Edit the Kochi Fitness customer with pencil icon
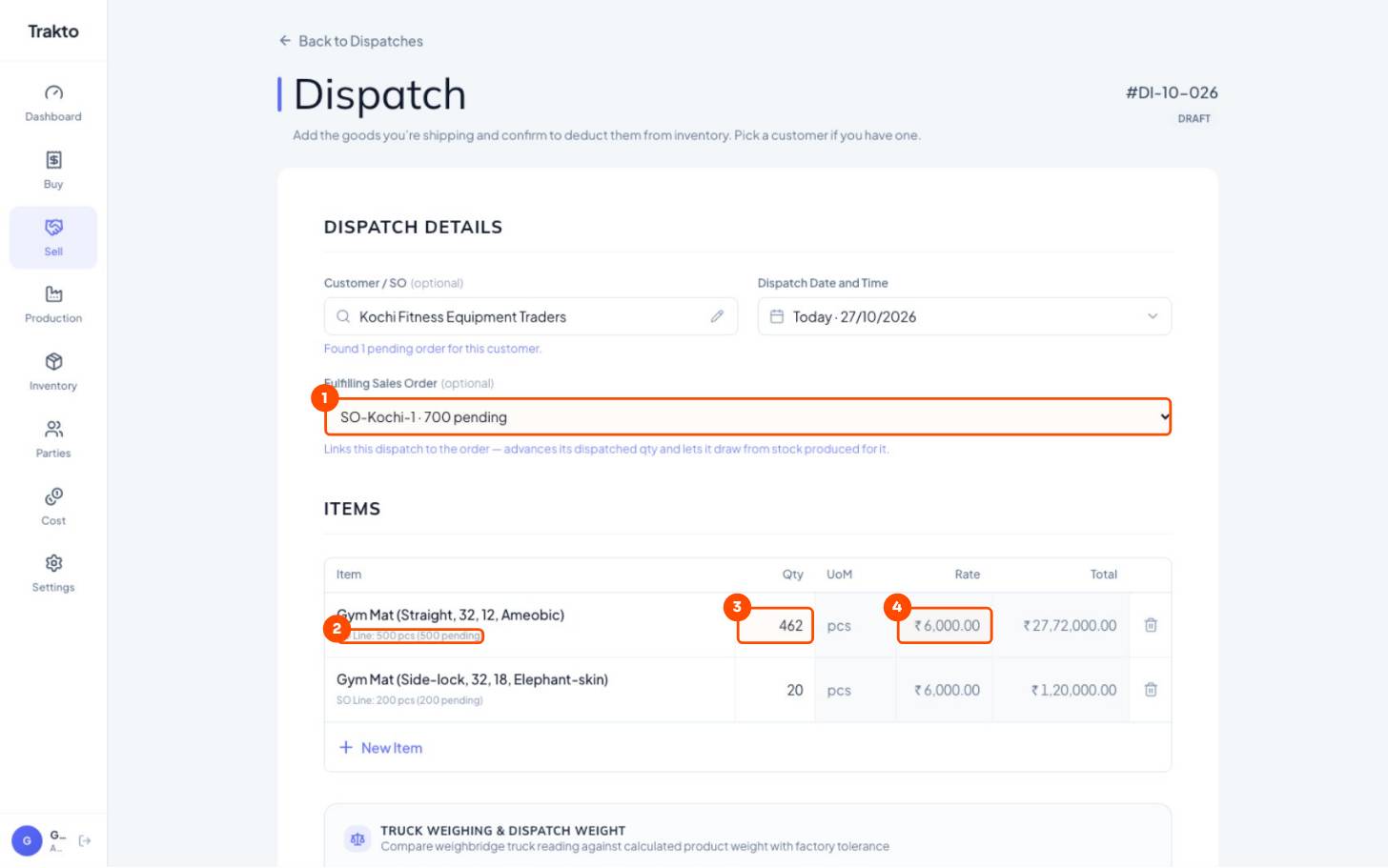The height and width of the screenshot is (868, 1388). (x=717, y=316)
